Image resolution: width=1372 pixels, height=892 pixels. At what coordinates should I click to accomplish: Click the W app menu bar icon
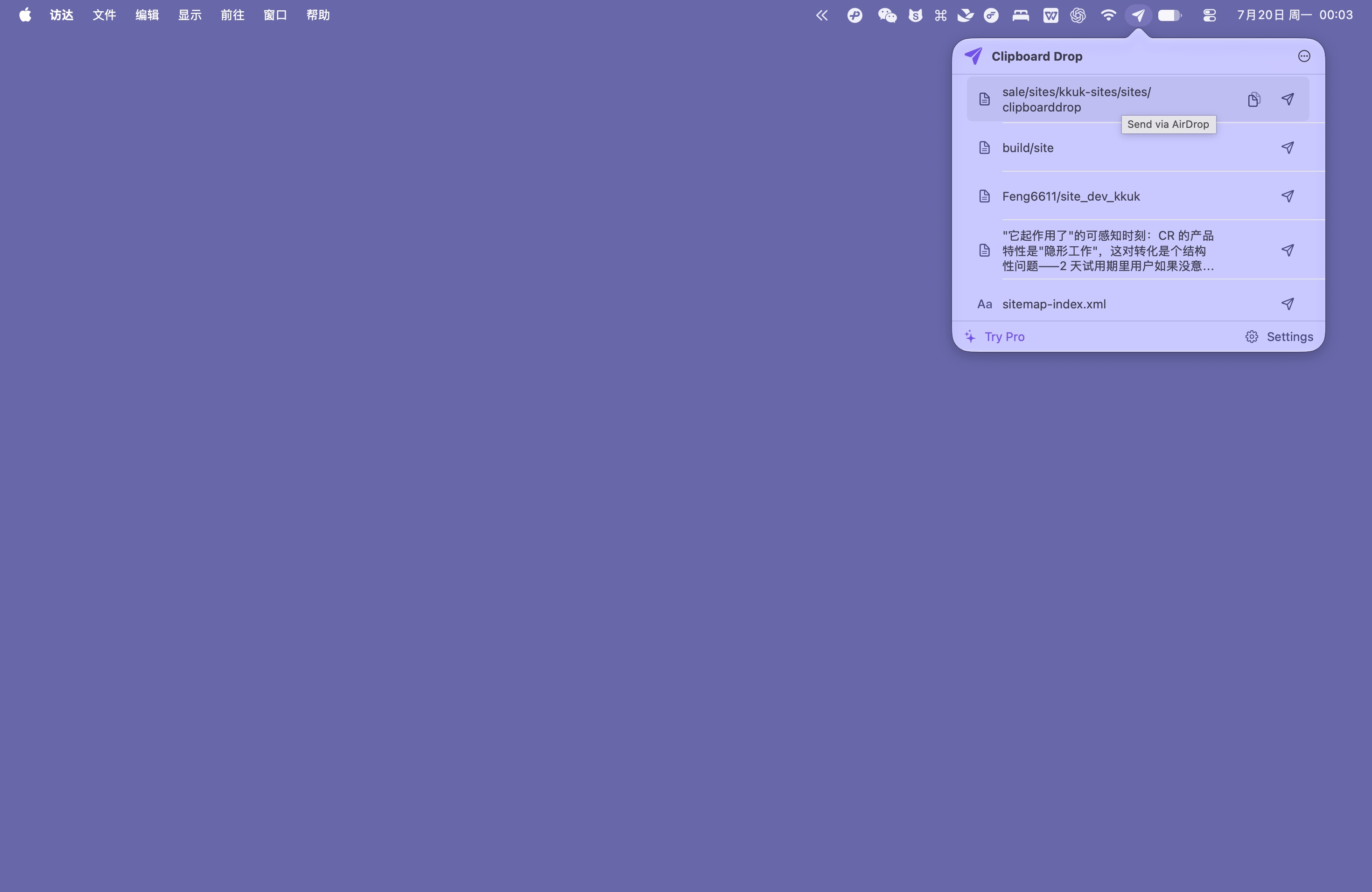(x=1050, y=15)
